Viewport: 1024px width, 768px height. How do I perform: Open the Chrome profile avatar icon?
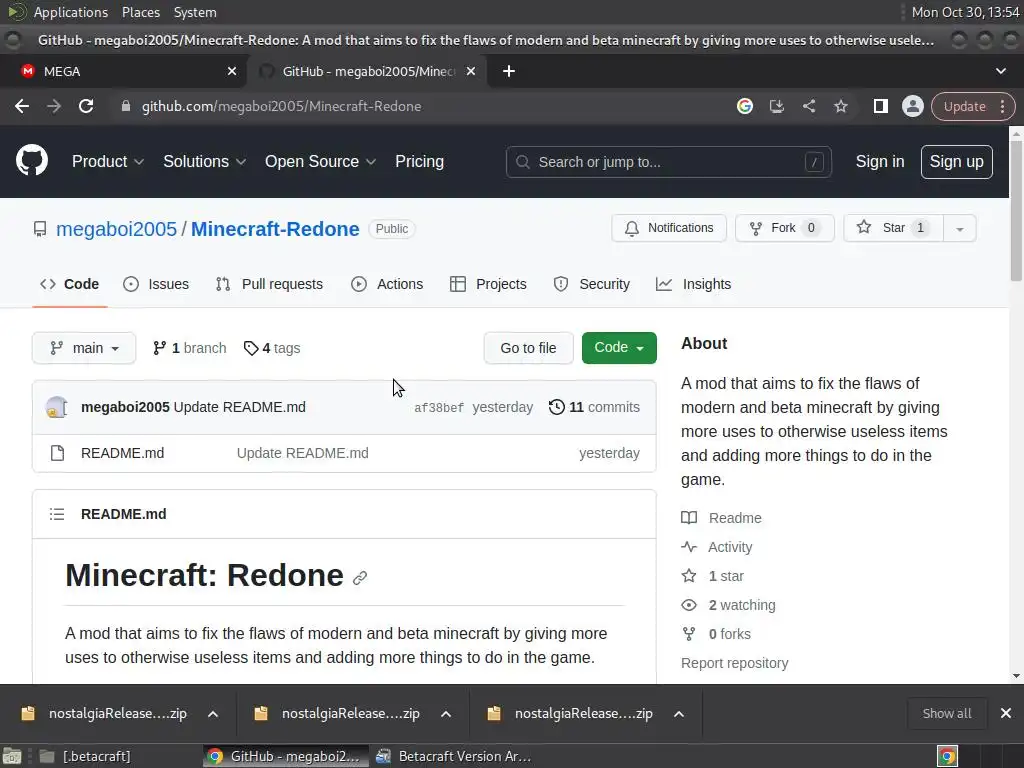[912, 106]
